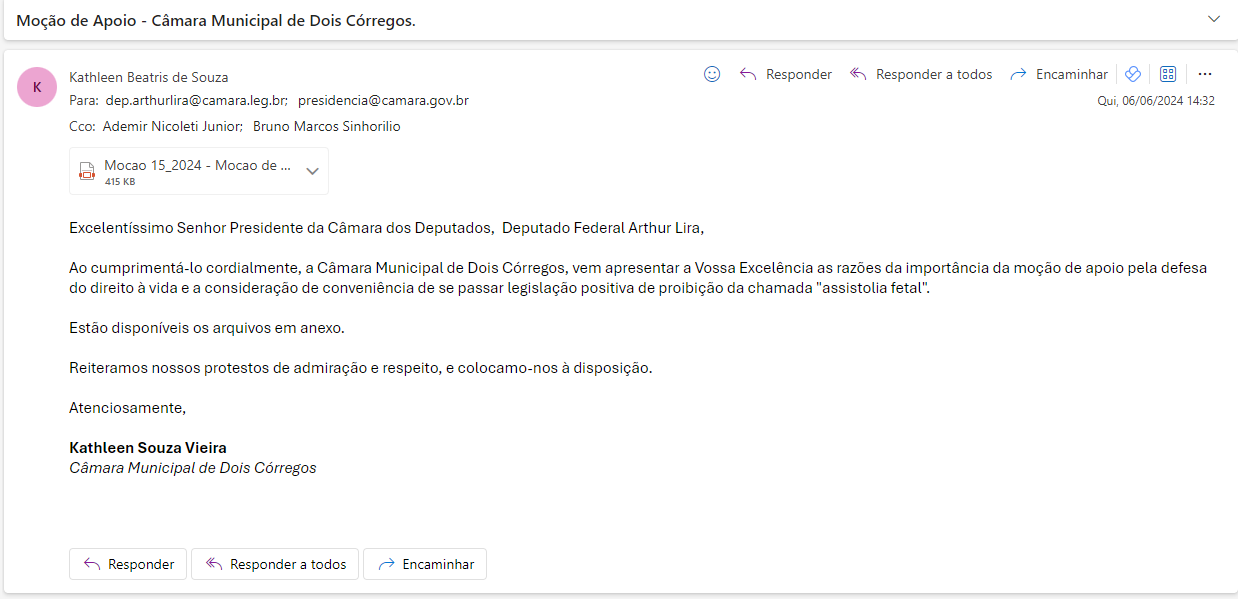Click recipient presidencia@camara.gov.br
The height and width of the screenshot is (599, 1238).
(383, 101)
